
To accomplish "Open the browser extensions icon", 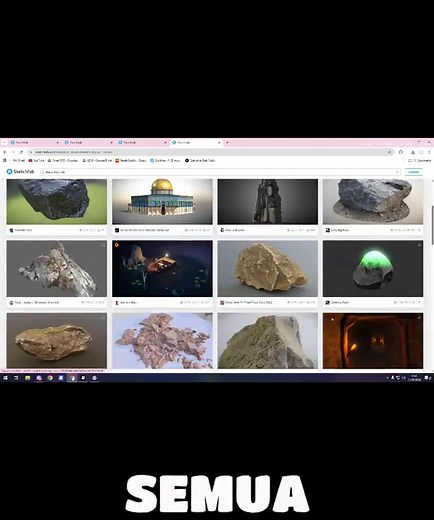I will pyautogui.click(x=401, y=152).
